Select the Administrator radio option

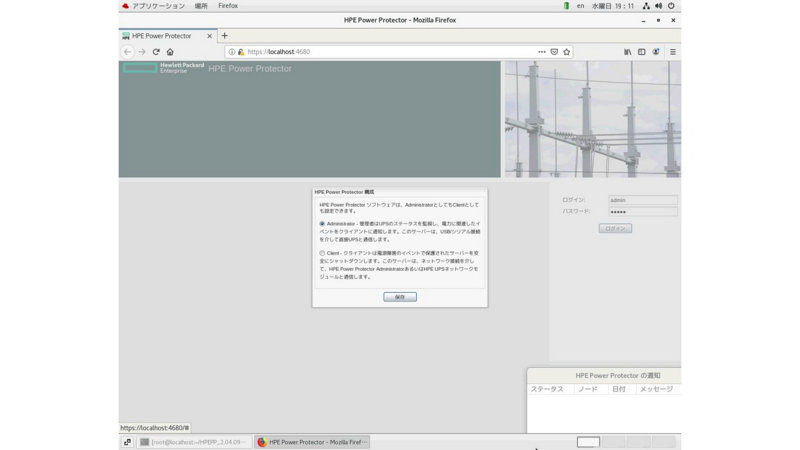tap(322, 223)
